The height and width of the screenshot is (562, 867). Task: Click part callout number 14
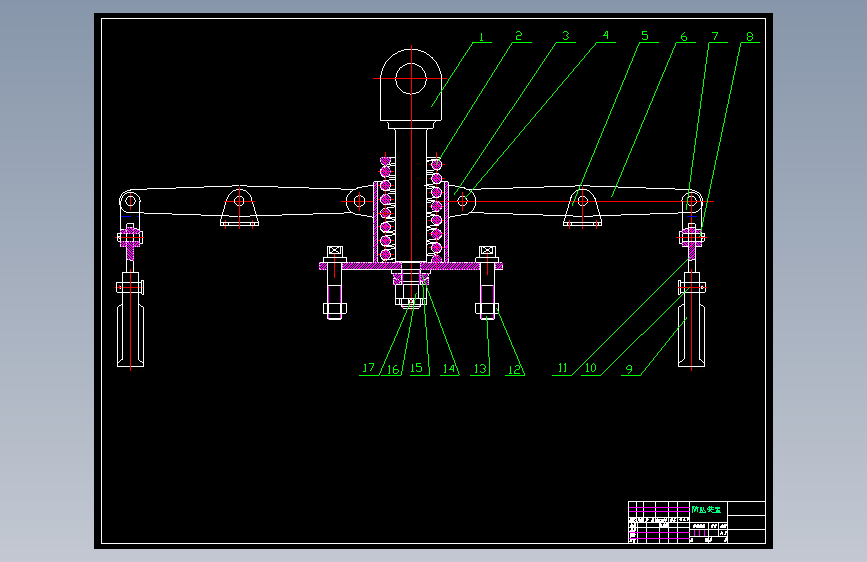pyautogui.click(x=449, y=368)
